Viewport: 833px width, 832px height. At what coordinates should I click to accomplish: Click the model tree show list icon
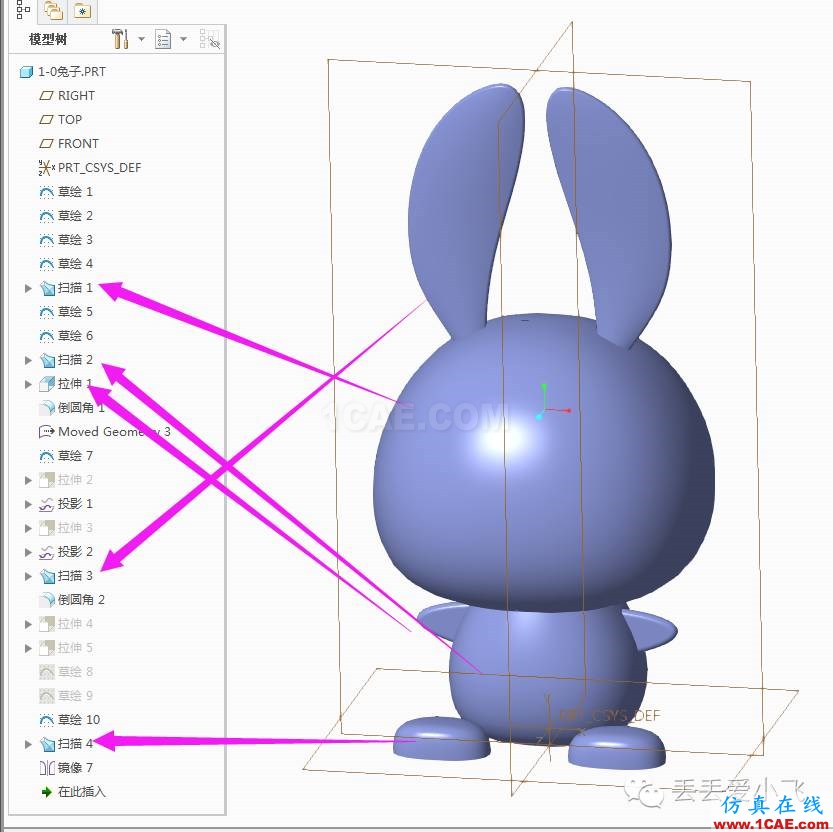pyautogui.click(x=163, y=39)
